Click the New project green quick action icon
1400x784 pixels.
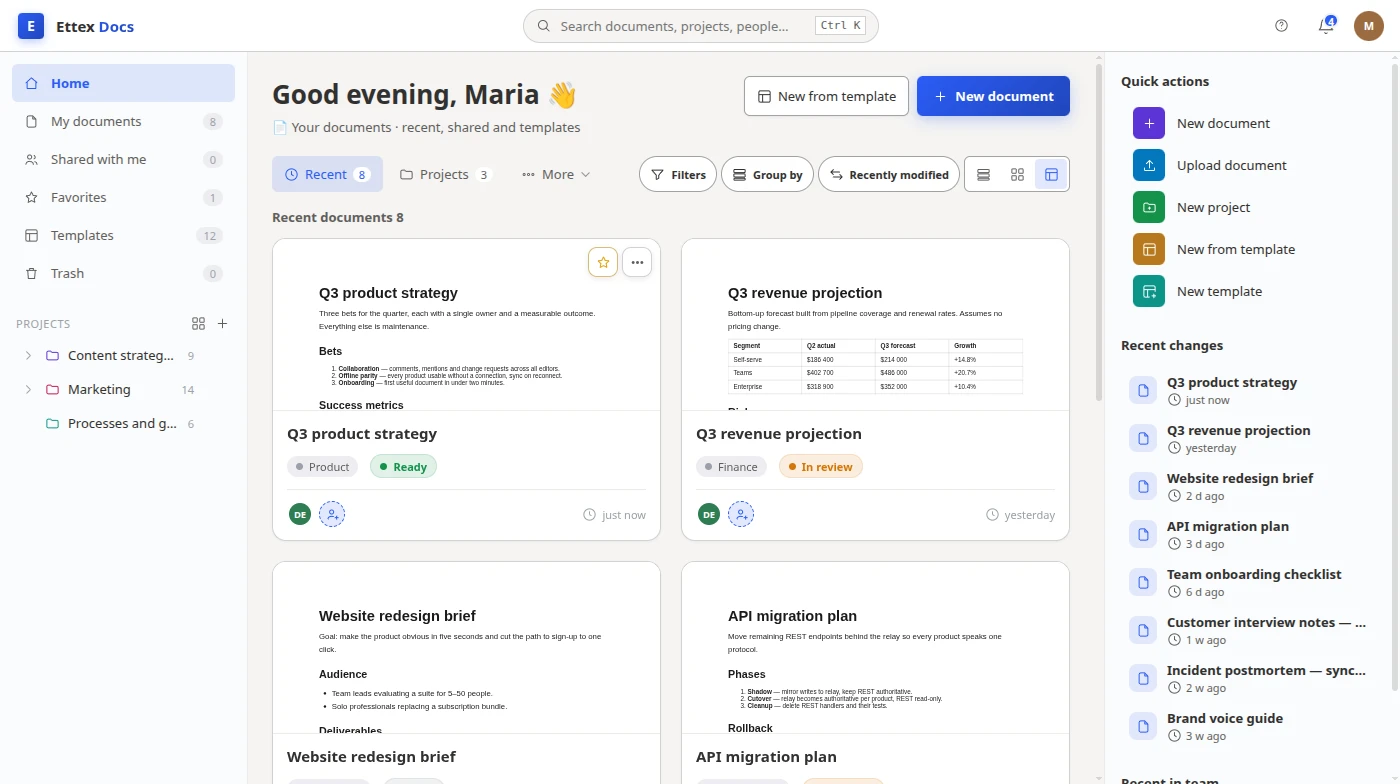[1149, 207]
